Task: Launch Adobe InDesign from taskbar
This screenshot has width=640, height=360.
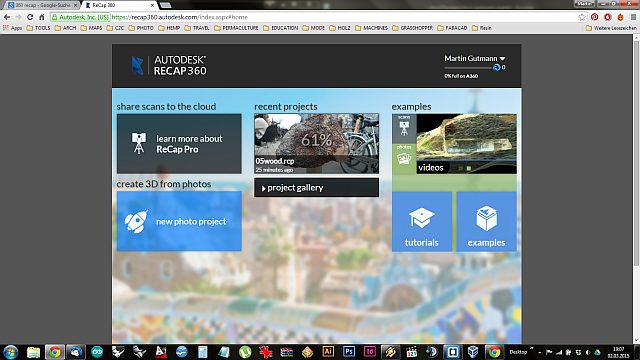Action: (x=370, y=351)
